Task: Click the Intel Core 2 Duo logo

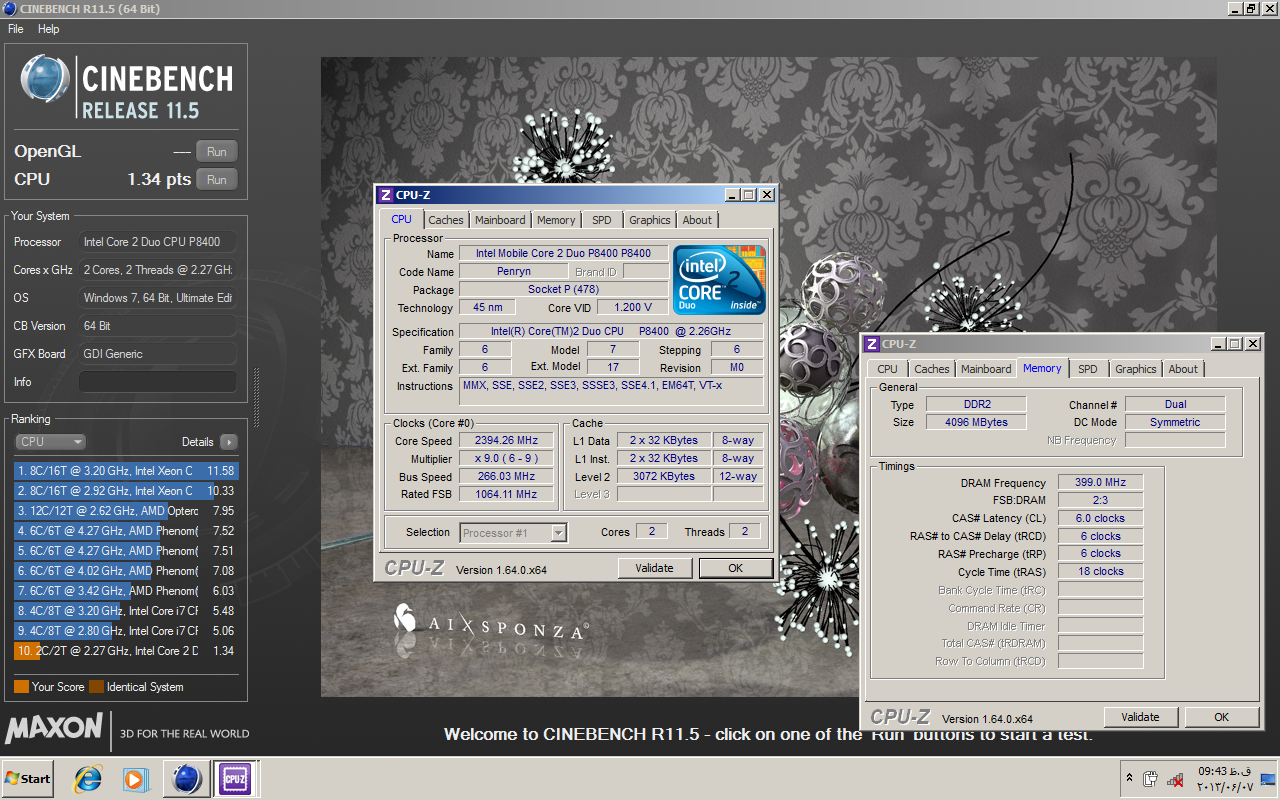Action: (x=720, y=279)
